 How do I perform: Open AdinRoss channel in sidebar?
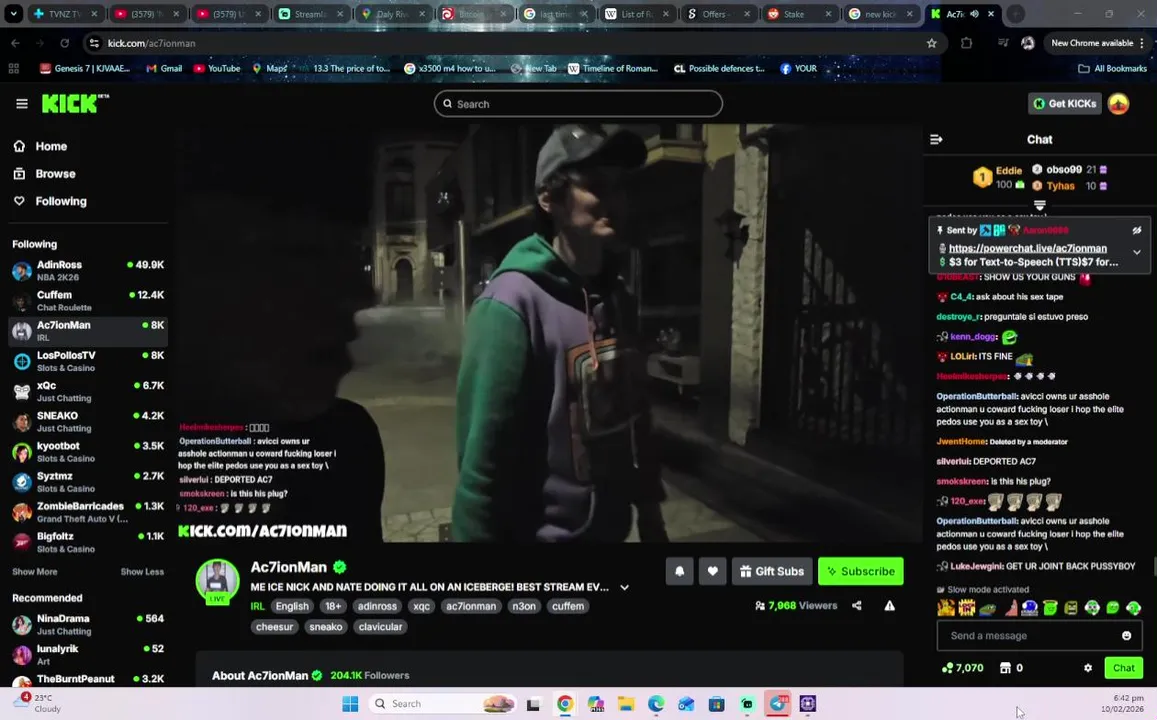click(88, 271)
